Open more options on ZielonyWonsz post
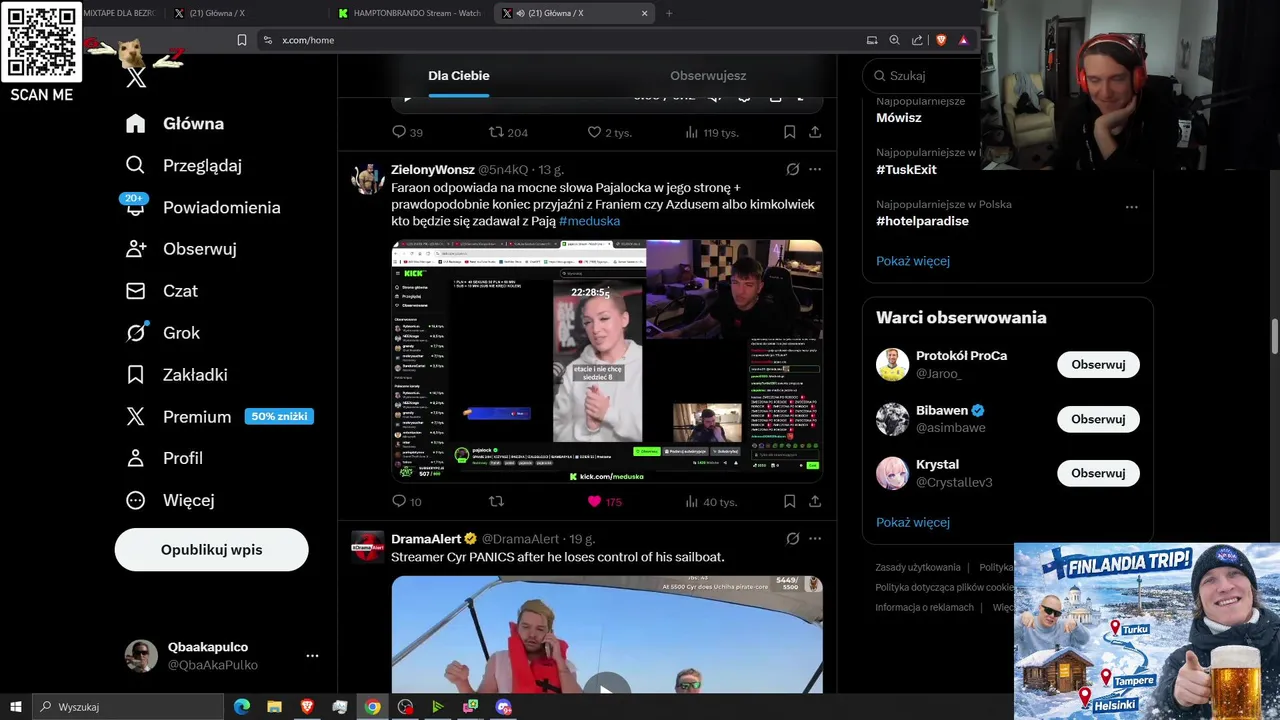This screenshot has height=720, width=1280. (815, 170)
